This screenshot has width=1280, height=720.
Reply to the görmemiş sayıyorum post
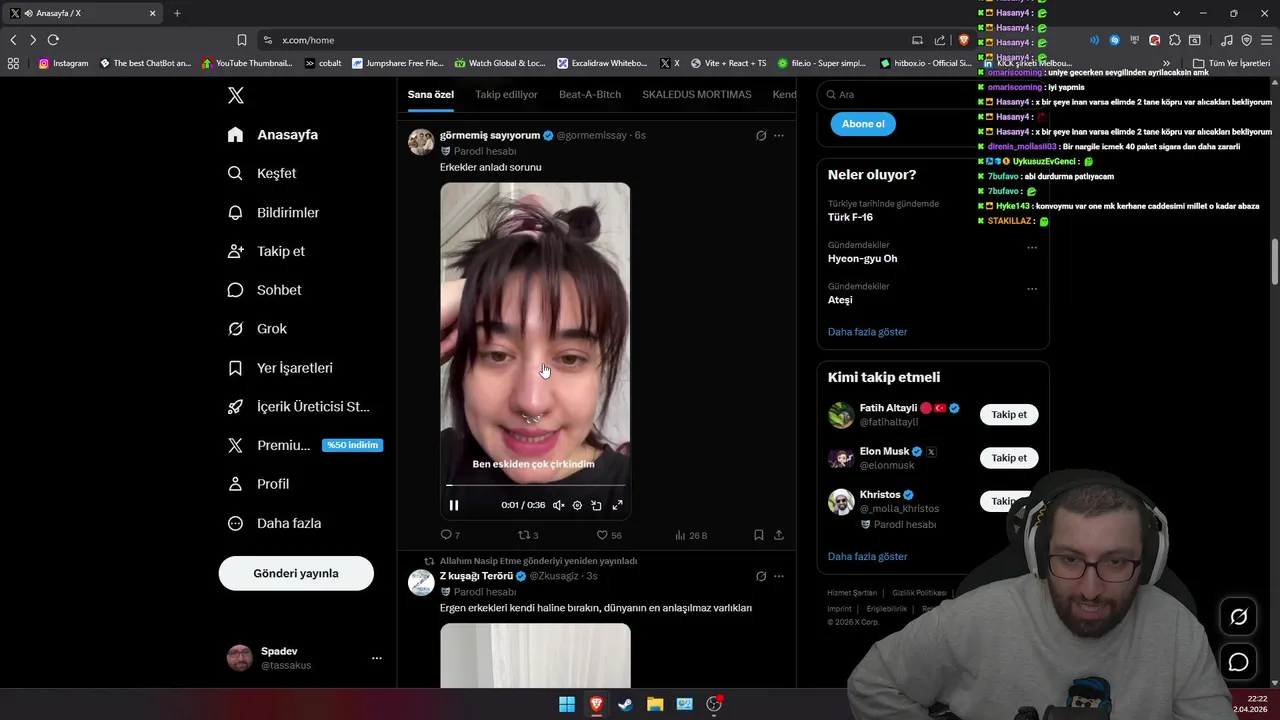coord(450,535)
